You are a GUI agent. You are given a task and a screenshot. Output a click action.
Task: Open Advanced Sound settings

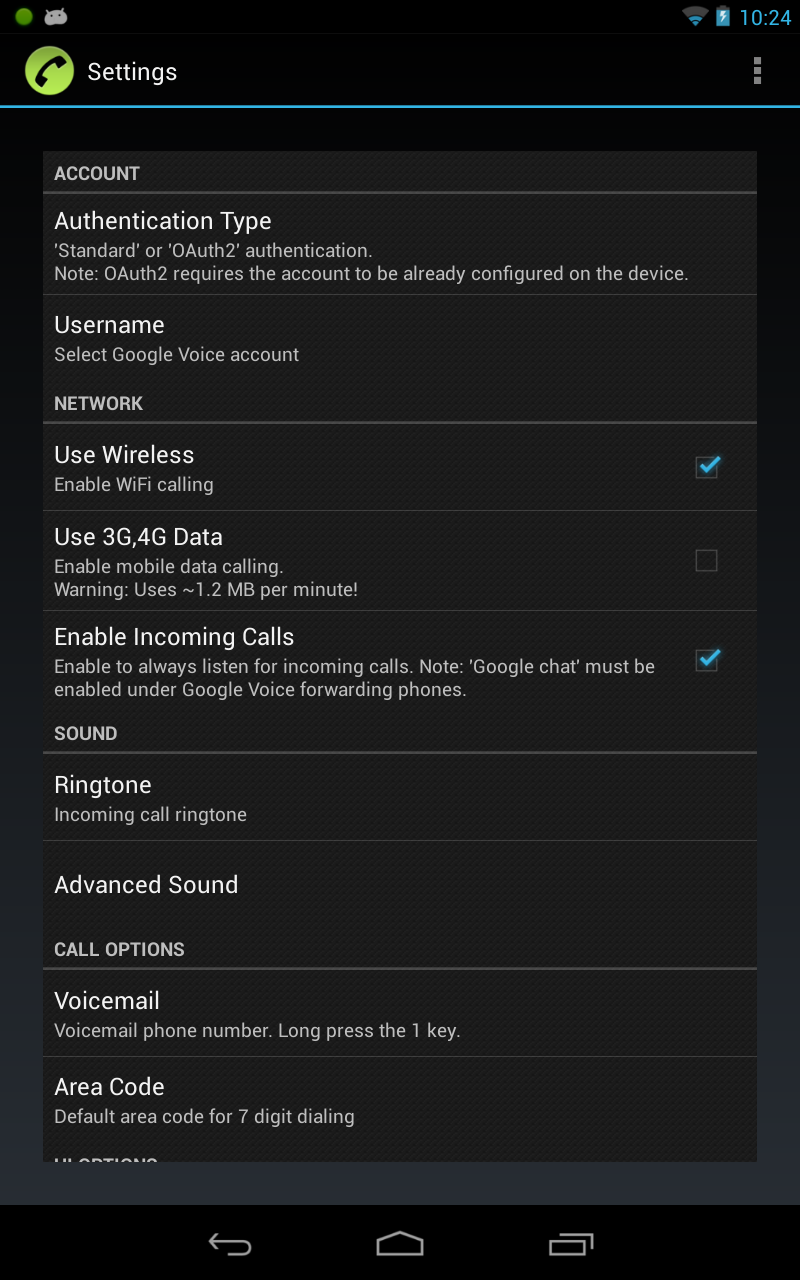tap(400, 885)
